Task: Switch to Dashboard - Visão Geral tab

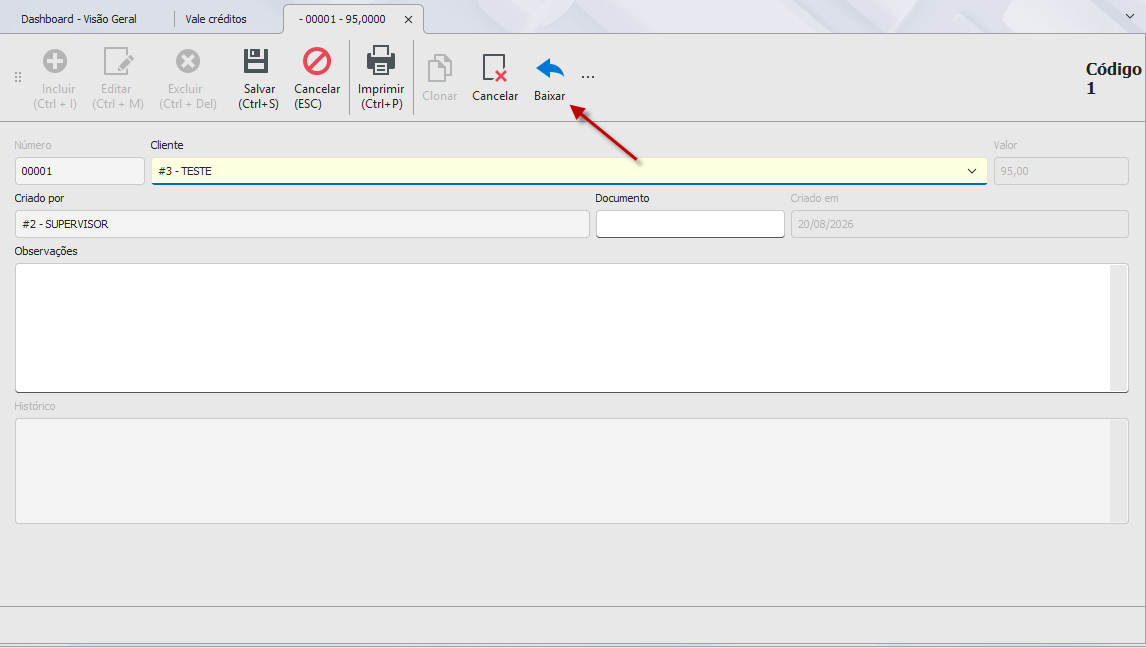Action: (79, 19)
